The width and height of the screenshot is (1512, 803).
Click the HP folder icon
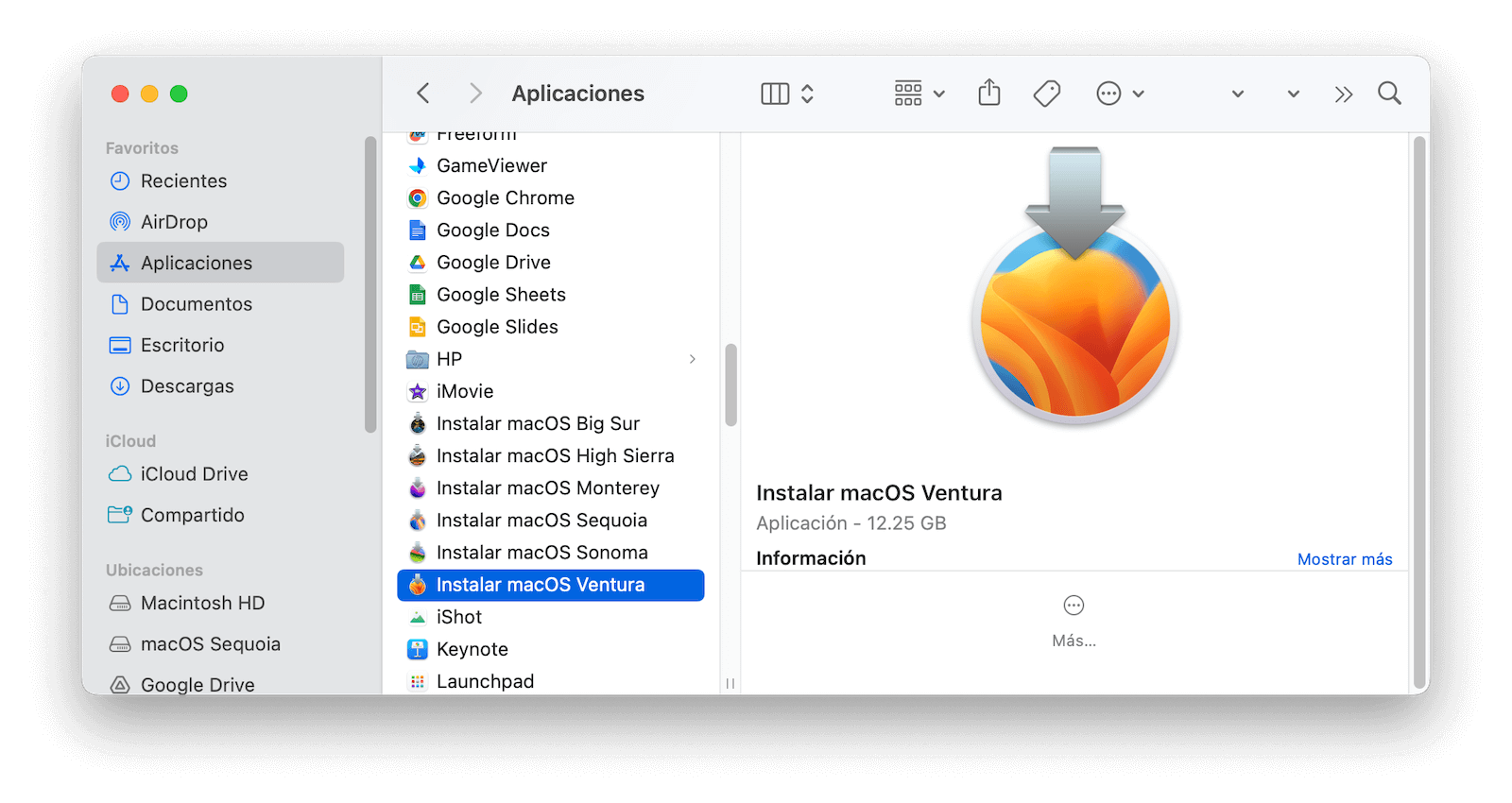click(418, 359)
